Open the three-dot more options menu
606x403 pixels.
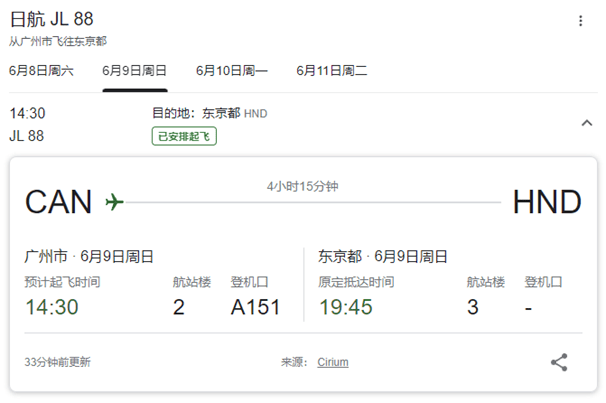581,21
